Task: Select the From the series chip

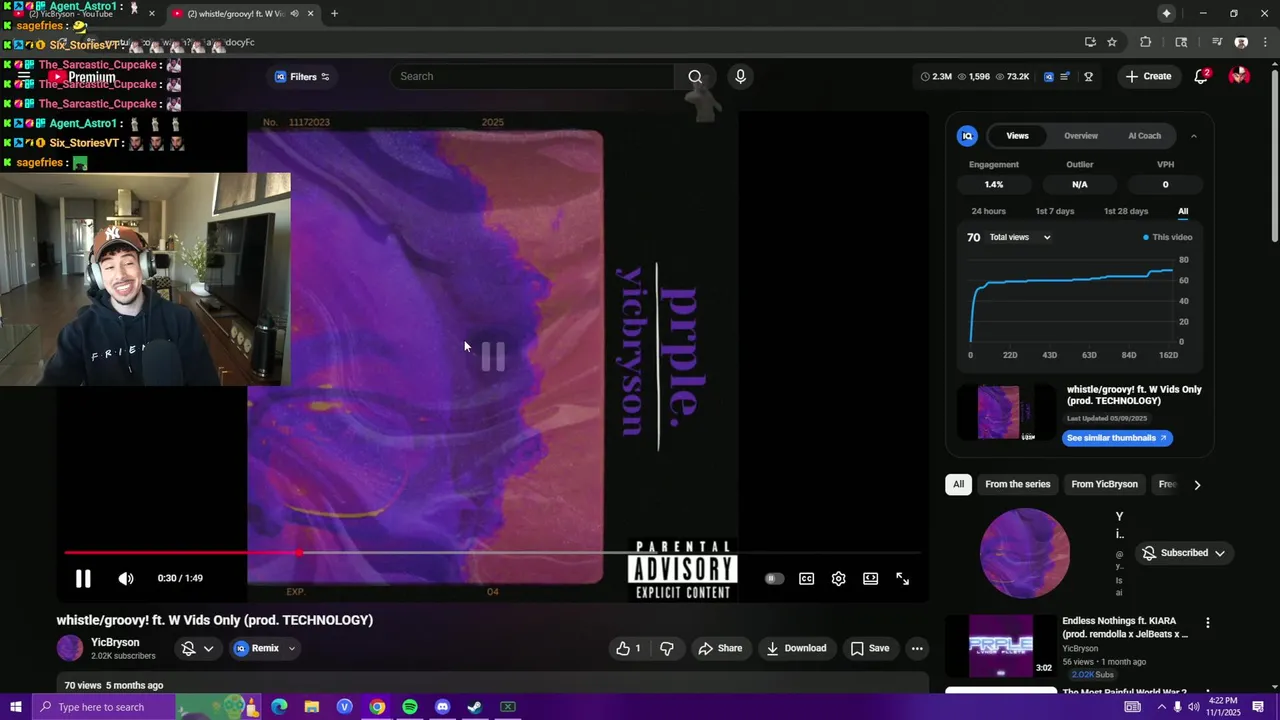Action: (1017, 484)
